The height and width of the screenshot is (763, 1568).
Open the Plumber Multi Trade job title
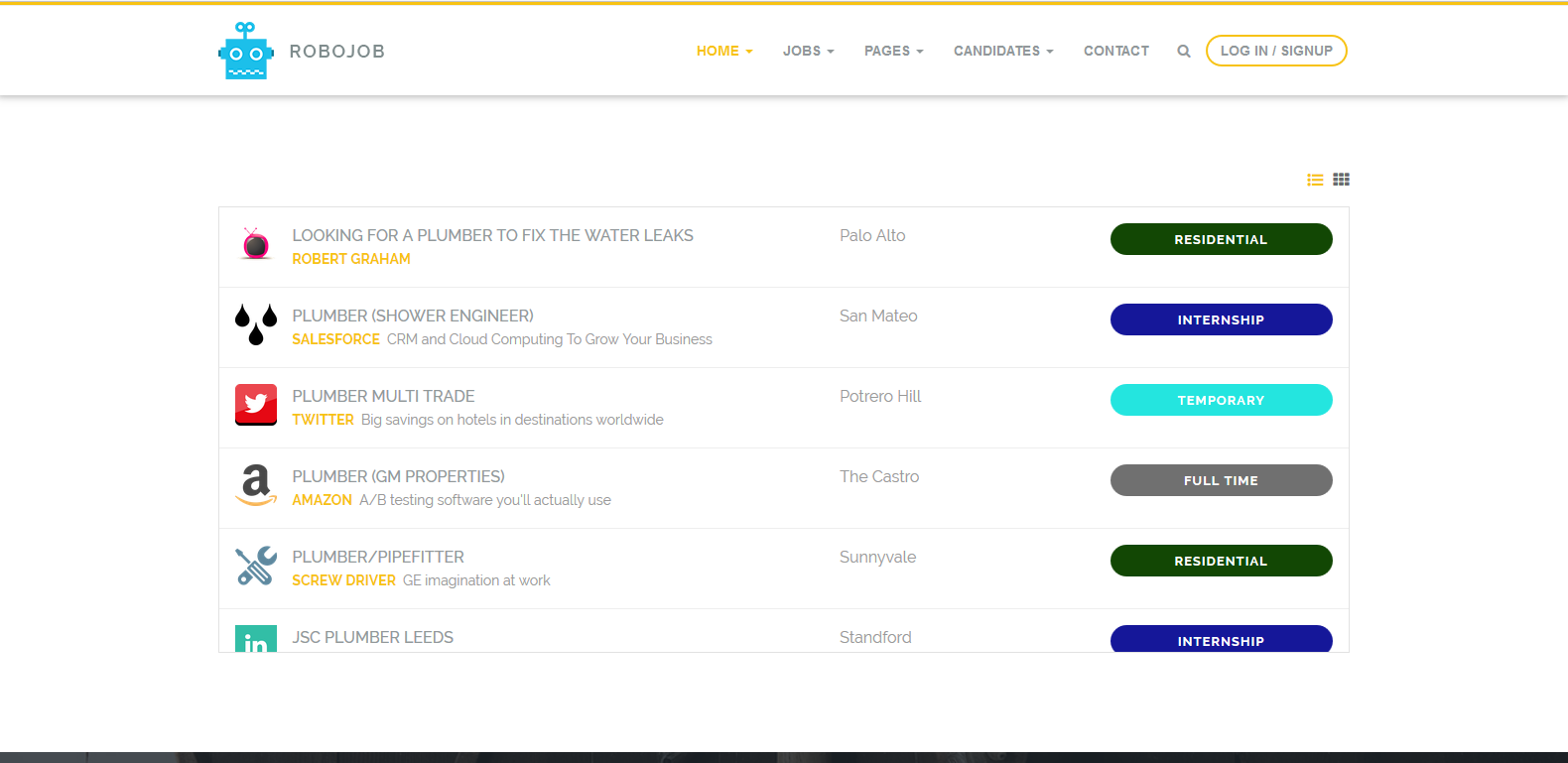[x=383, y=396]
